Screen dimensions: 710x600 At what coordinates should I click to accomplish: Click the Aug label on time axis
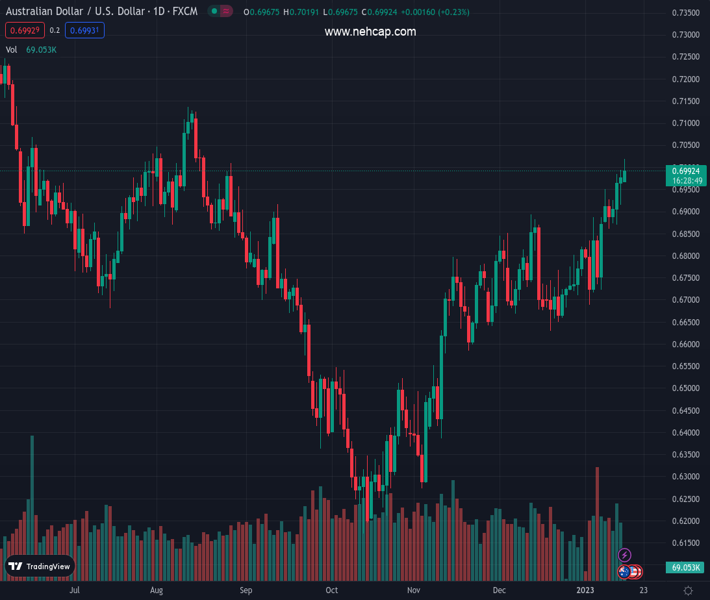[x=156, y=591]
